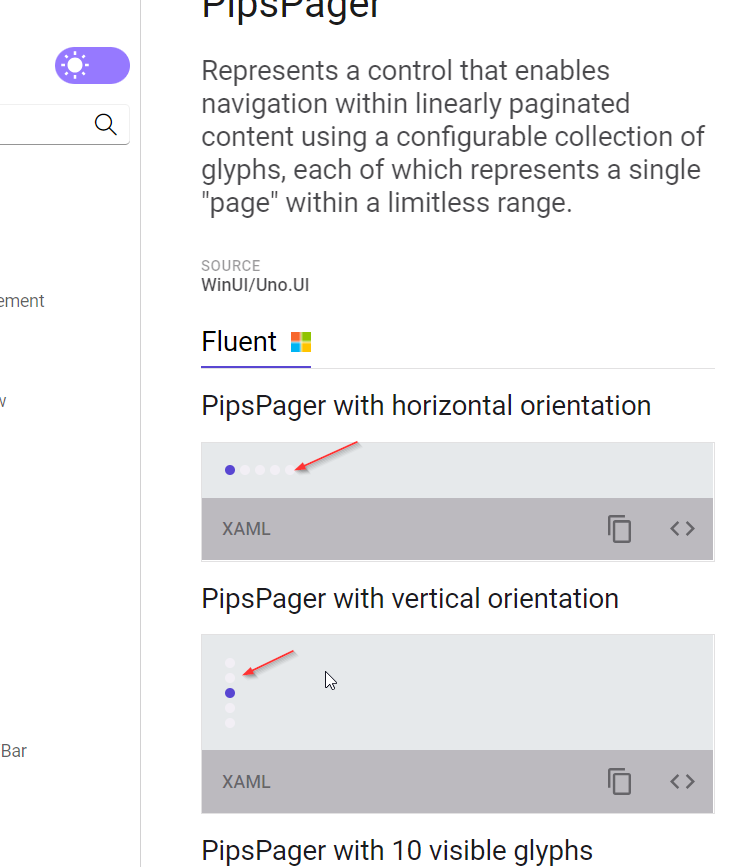
Task: Copy XAML of the vertical PipsPager example
Action: [619, 782]
